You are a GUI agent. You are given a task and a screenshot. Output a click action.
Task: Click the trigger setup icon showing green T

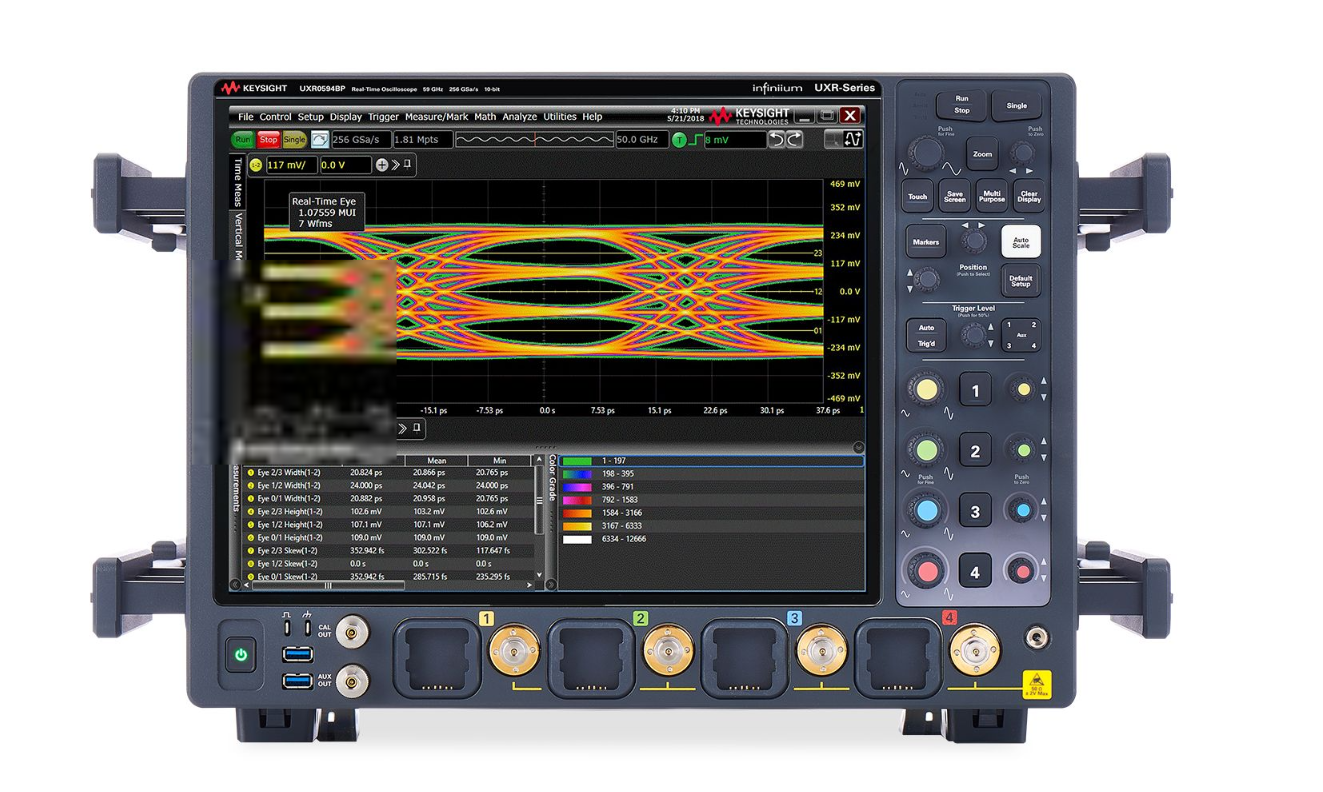(679, 140)
